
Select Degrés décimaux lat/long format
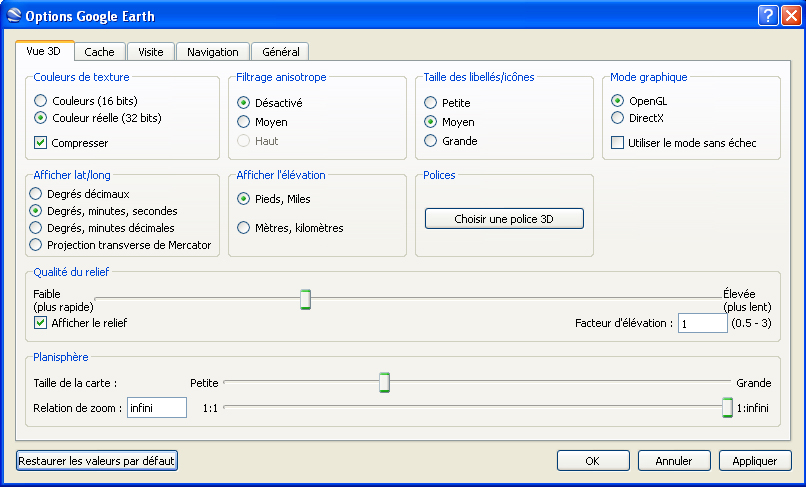[x=80, y=194]
